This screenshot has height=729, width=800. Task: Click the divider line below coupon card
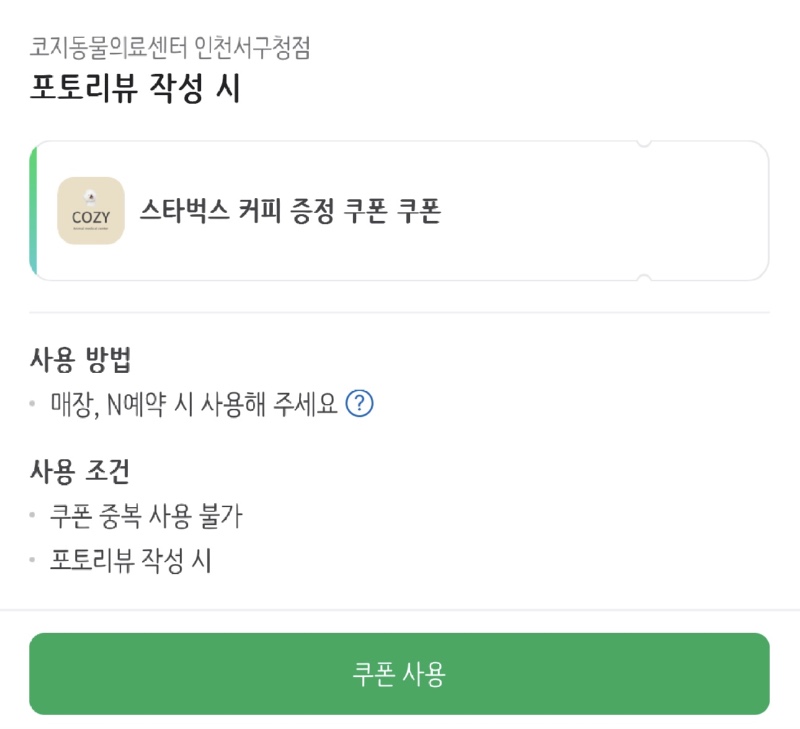point(399,312)
